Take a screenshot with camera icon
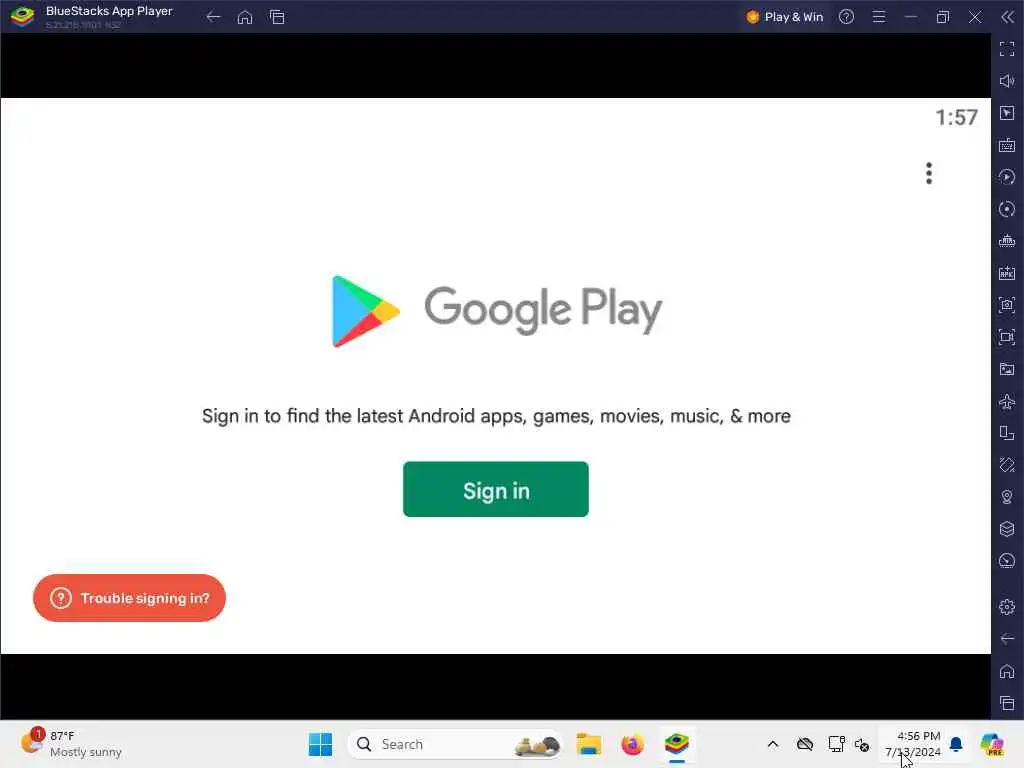Viewport: 1024px width, 768px height. (x=1007, y=305)
